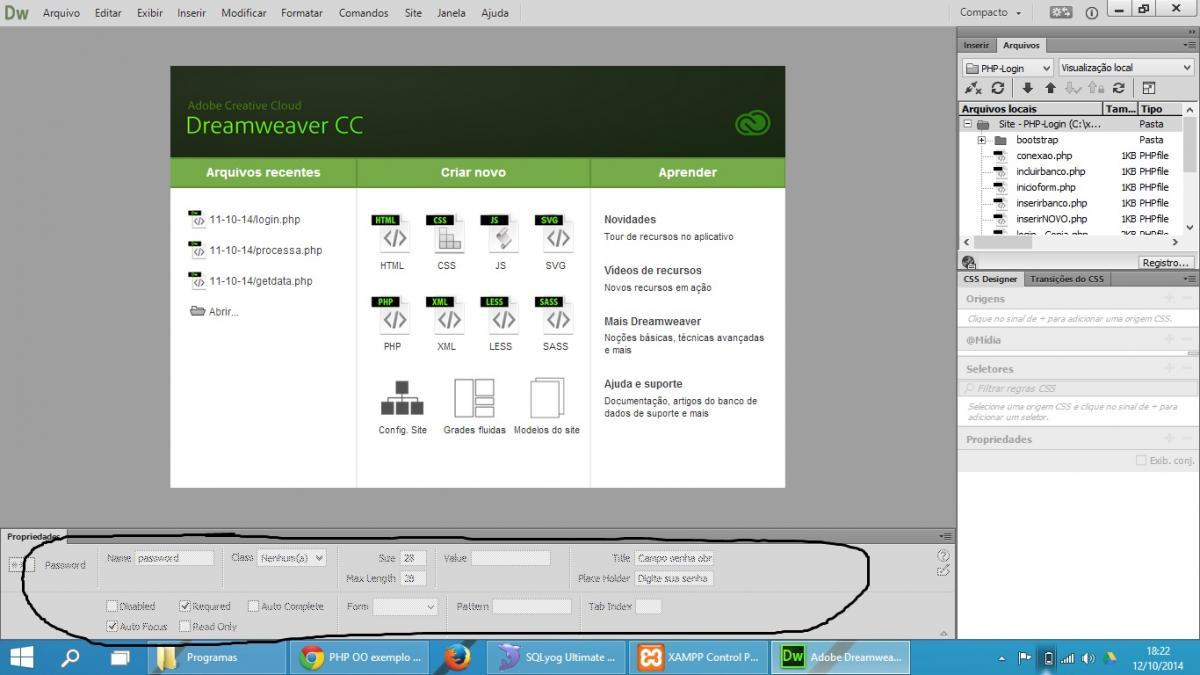Click the quick tag editor icon in Propriedades
1200x675 pixels.
click(943, 571)
